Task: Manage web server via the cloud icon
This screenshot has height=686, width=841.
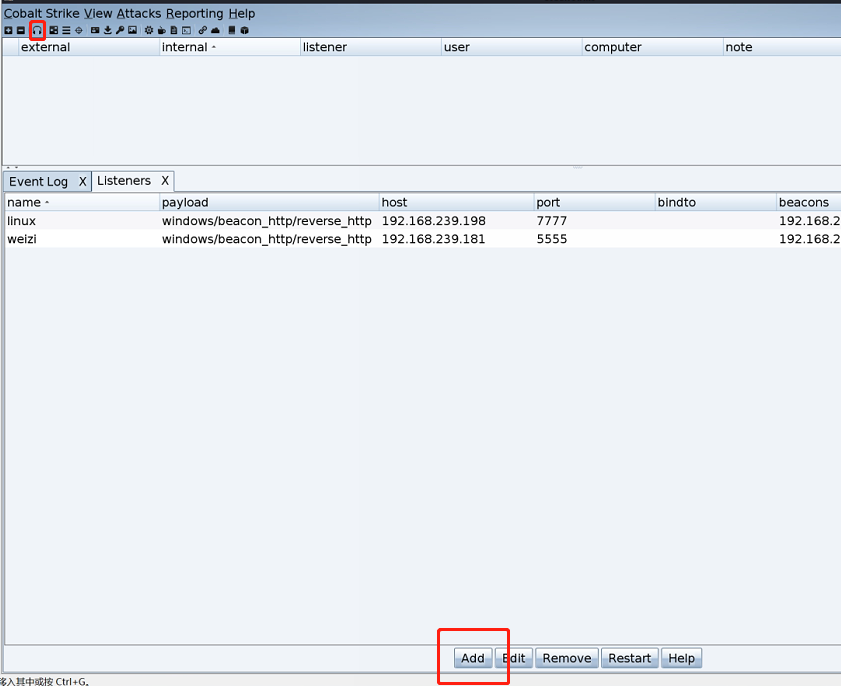Action: tap(215, 30)
